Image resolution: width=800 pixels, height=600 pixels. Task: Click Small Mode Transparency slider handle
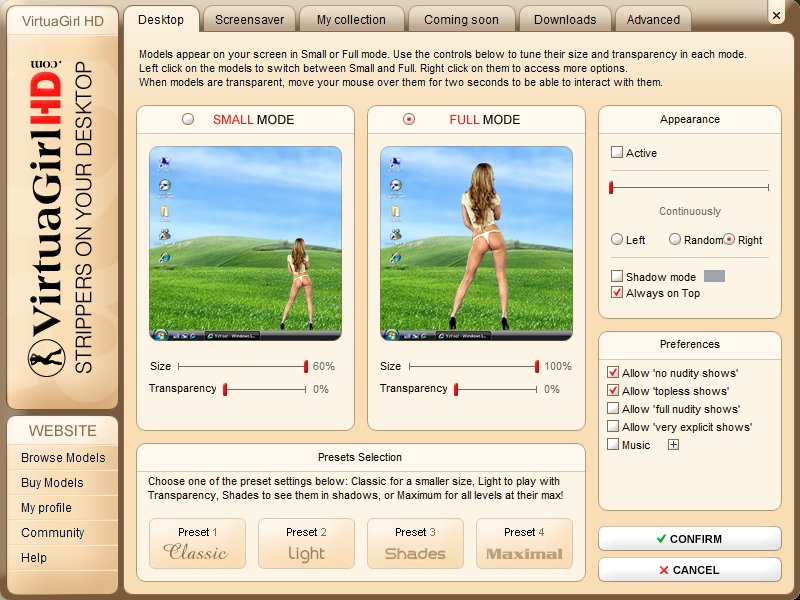[225, 389]
